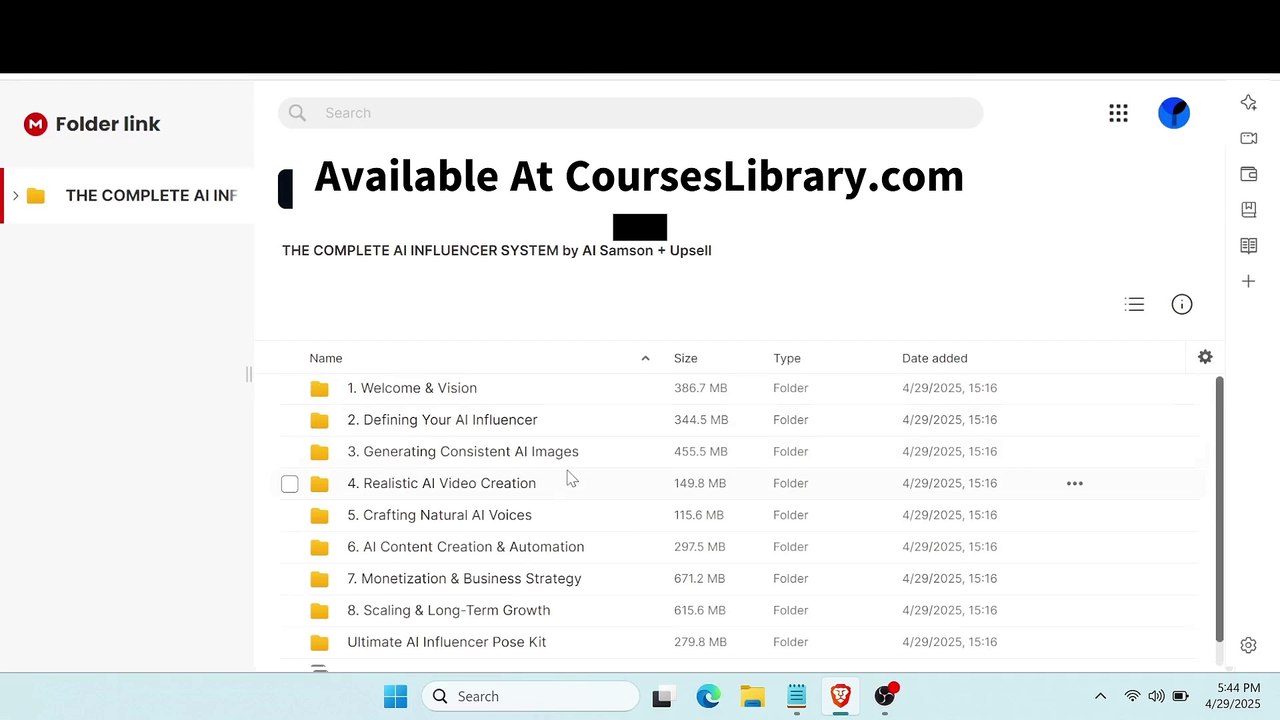The image size is (1280, 720).
Task: Open 6. AI Content Creation & Automation folder
Action: click(466, 547)
